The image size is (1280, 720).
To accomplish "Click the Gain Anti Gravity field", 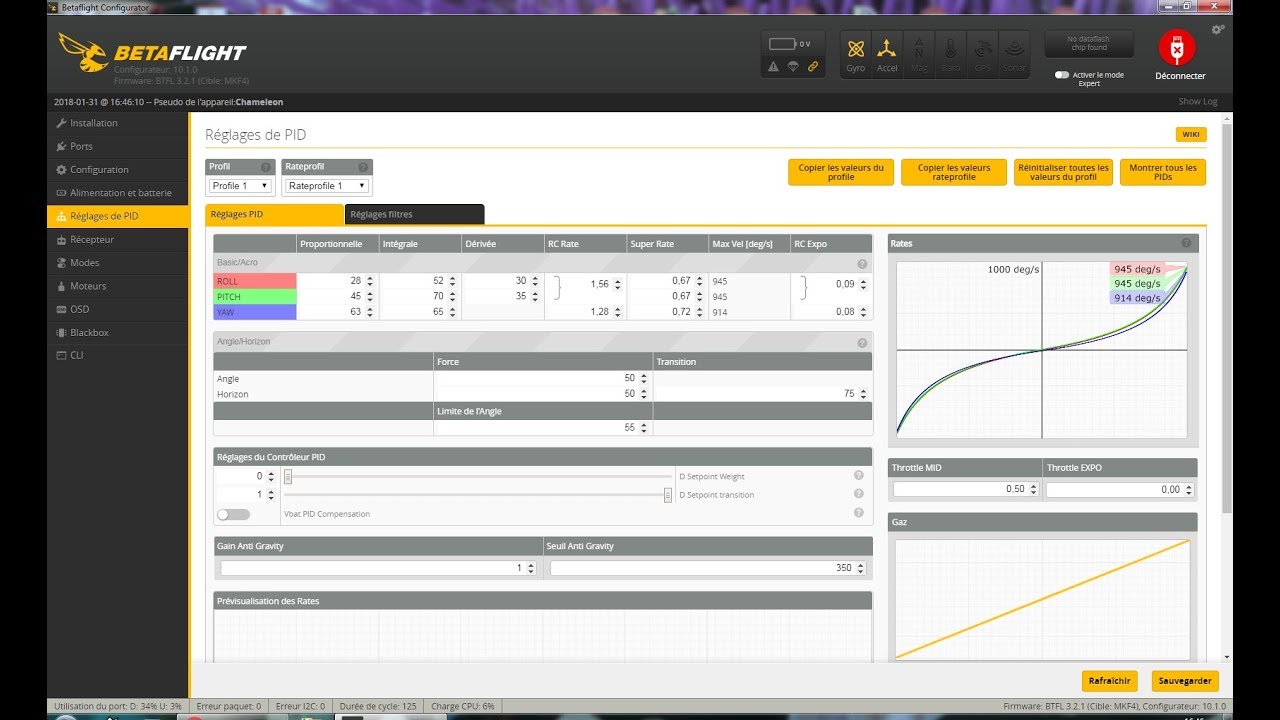I will click(379, 568).
